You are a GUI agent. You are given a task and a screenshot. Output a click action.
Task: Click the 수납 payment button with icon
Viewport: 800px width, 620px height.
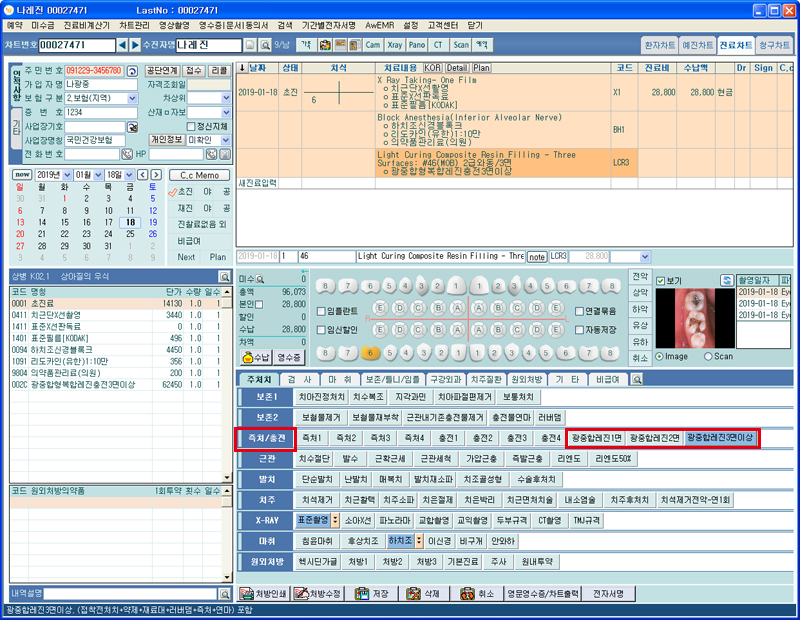tap(256, 356)
